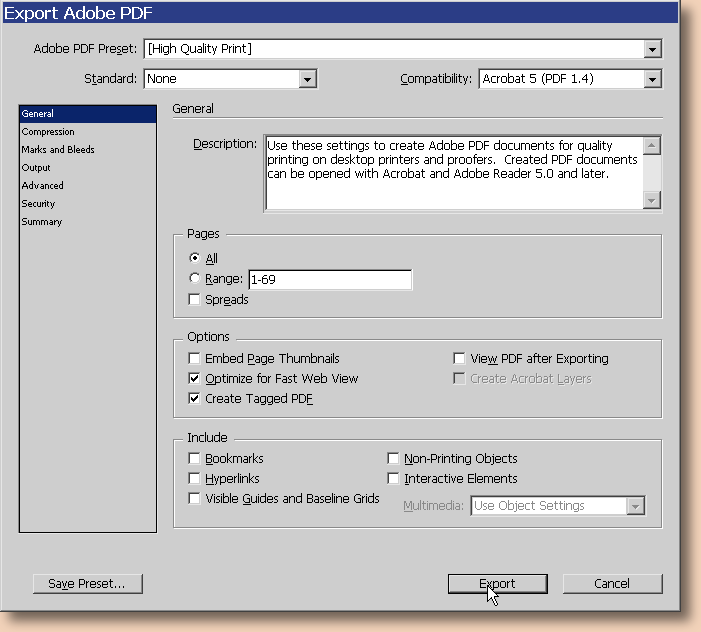Select the Security category
Screen dimensions: 701x632
(38, 204)
